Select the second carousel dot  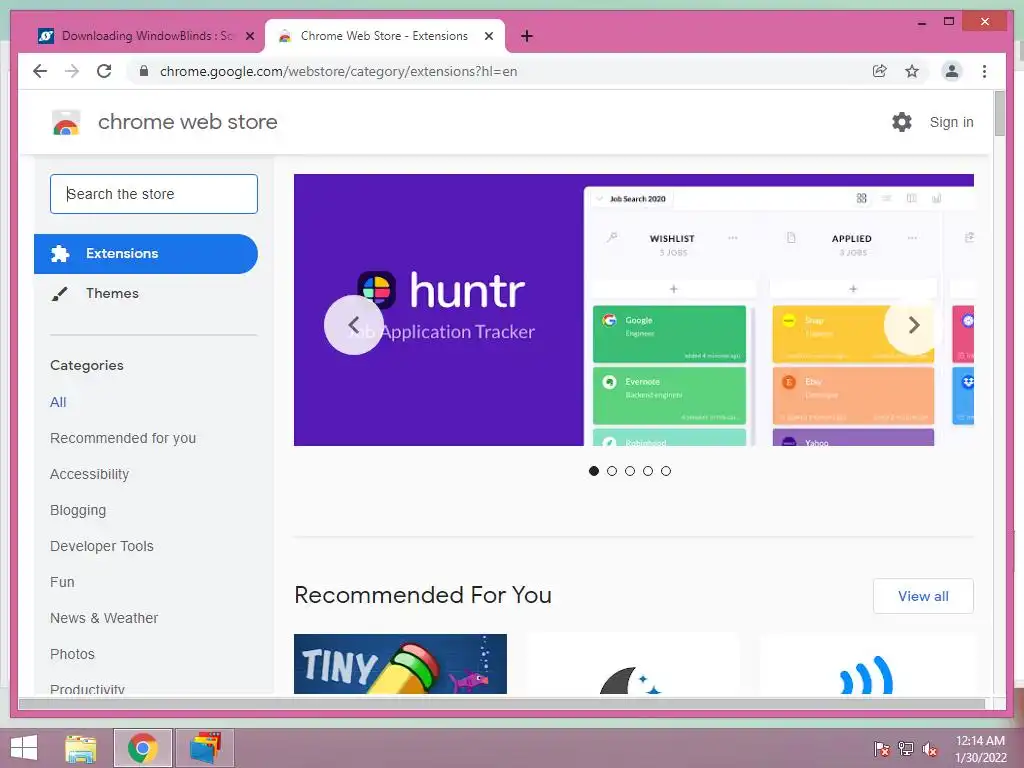pos(612,471)
